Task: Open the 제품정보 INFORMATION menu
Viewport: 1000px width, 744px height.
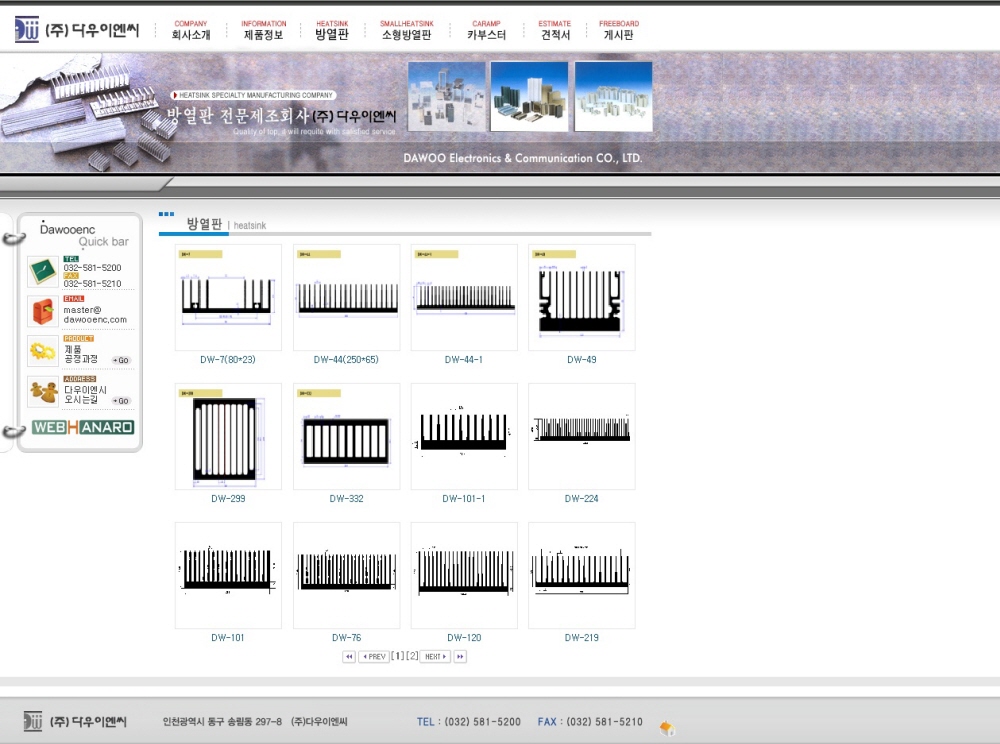Action: coord(264,30)
